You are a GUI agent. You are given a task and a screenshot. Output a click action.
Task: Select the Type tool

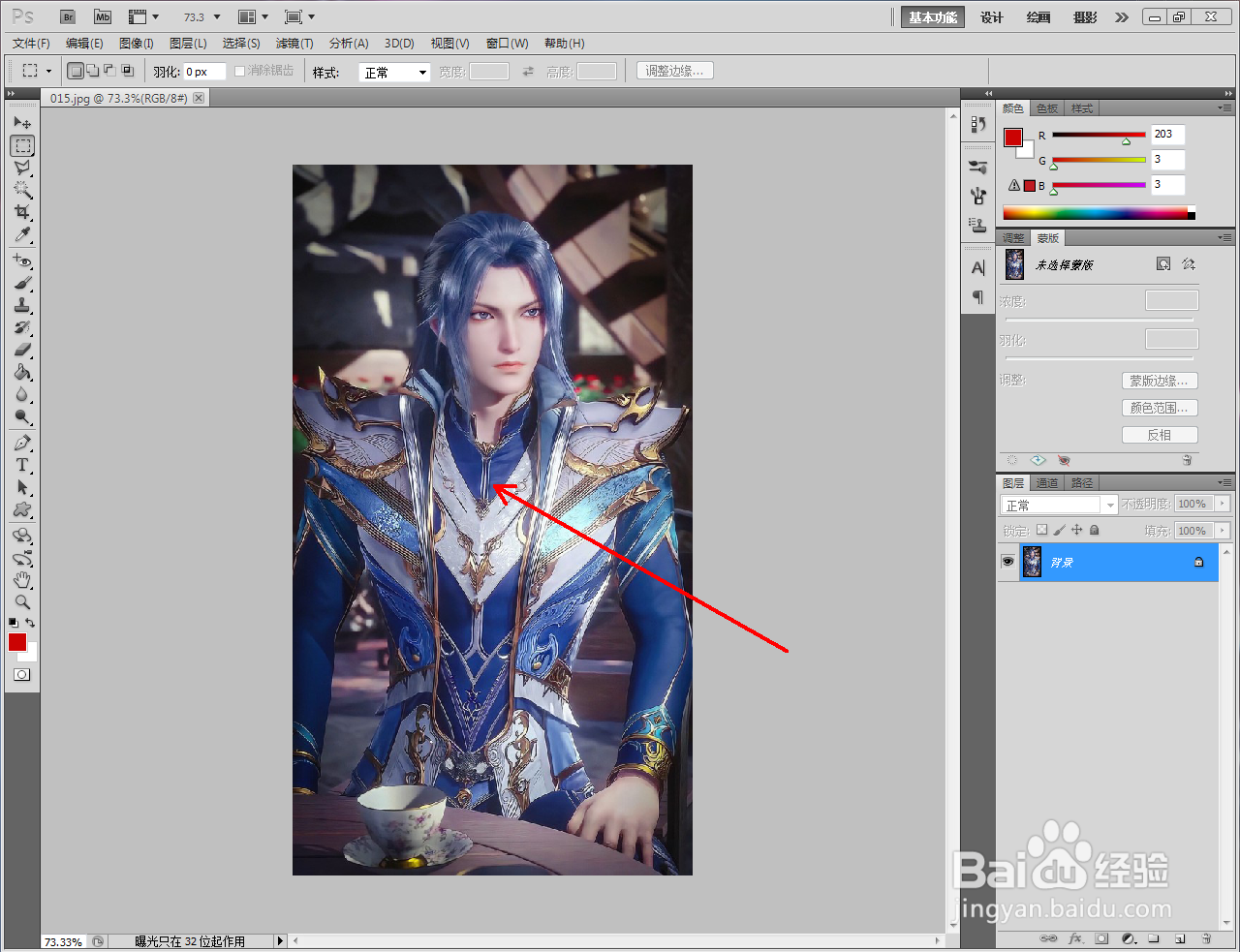22,466
